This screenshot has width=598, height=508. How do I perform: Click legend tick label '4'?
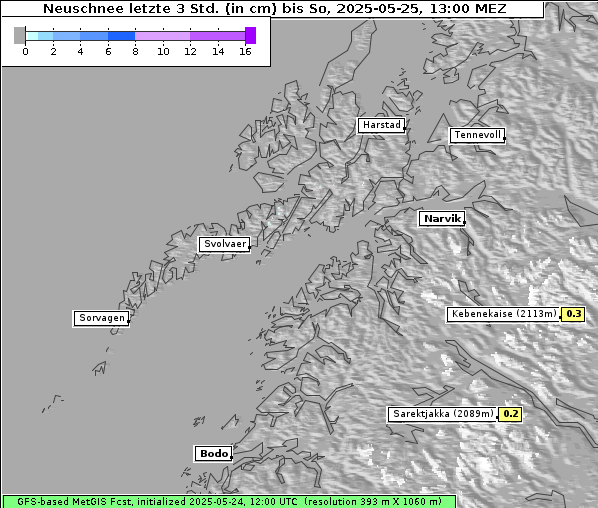(80, 52)
